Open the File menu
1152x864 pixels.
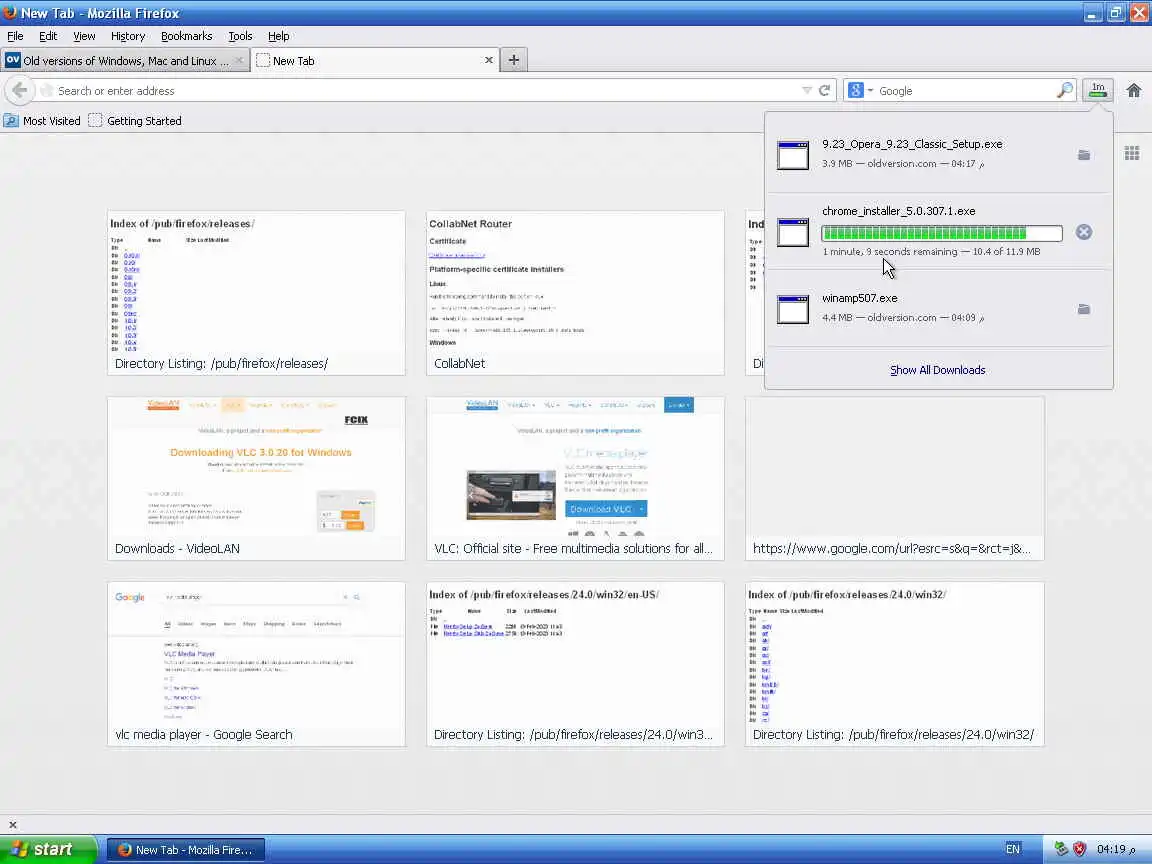tap(15, 36)
